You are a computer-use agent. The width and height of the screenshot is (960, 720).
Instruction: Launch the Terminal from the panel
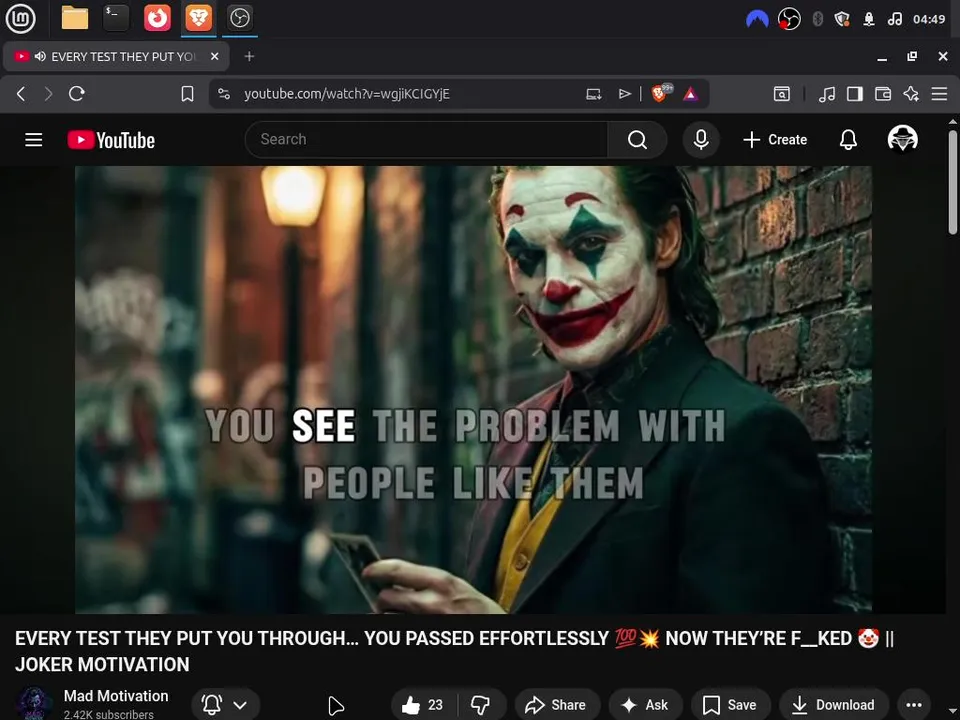coord(116,18)
